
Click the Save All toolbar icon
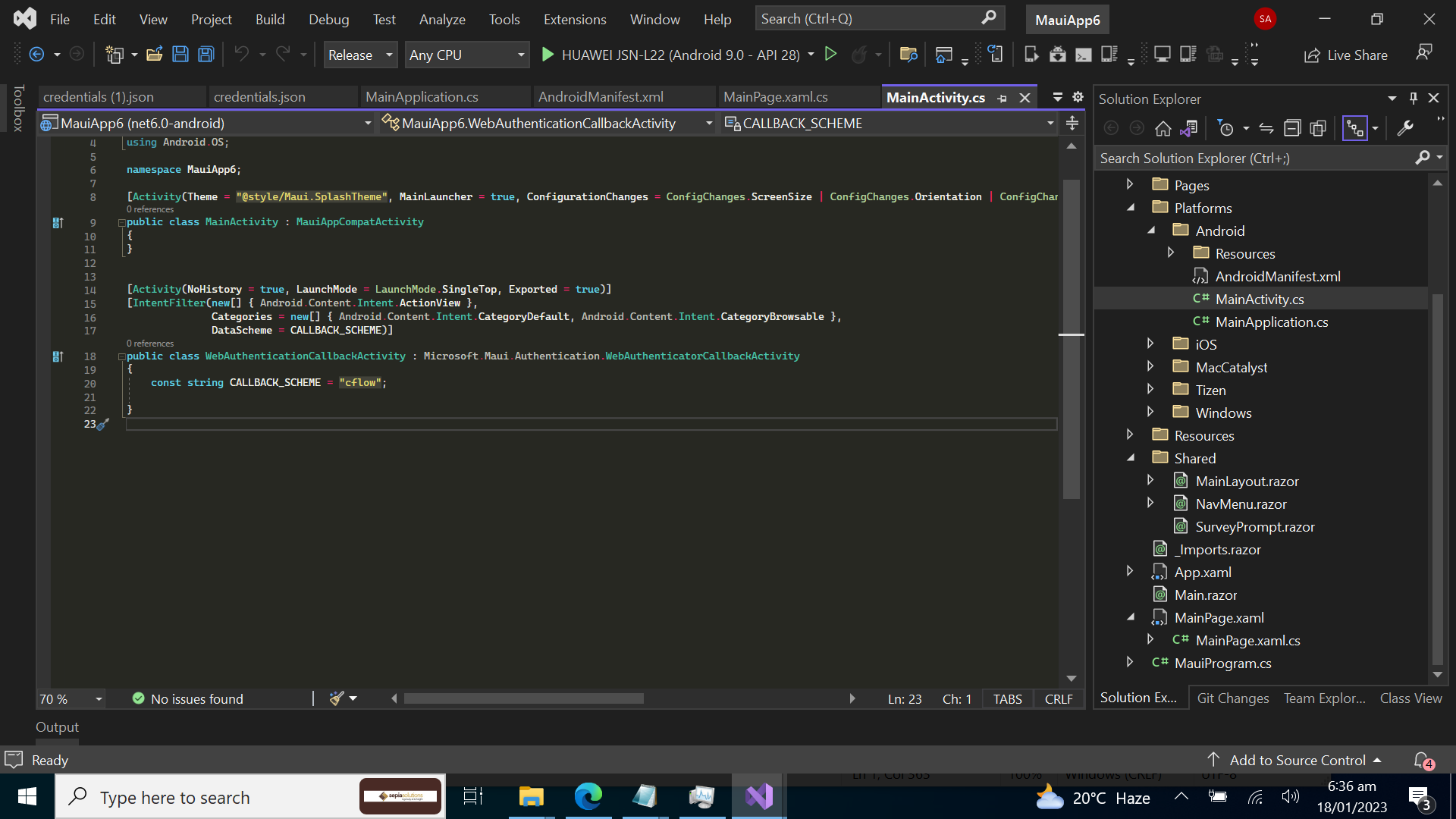click(205, 55)
